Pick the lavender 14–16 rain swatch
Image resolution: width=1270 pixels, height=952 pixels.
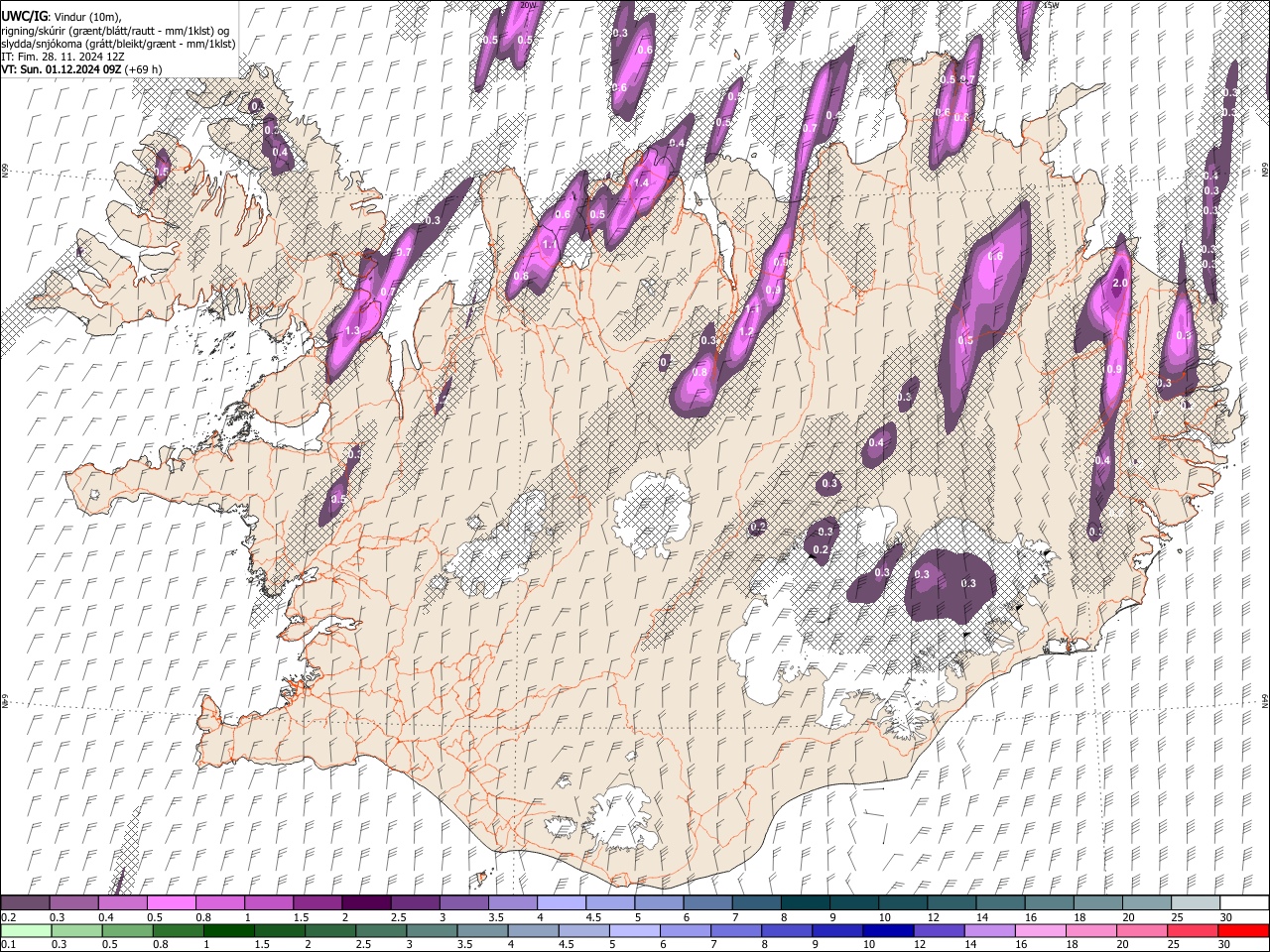991,930
